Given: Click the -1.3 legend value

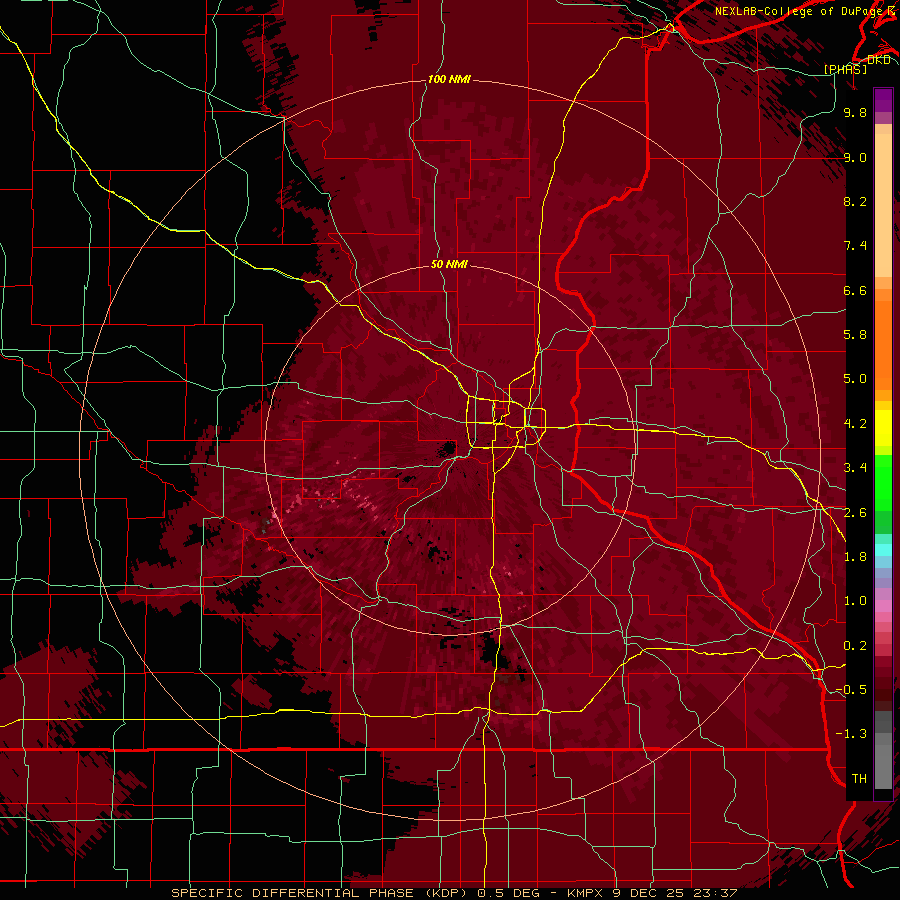Looking at the screenshot, I should (x=851, y=734).
